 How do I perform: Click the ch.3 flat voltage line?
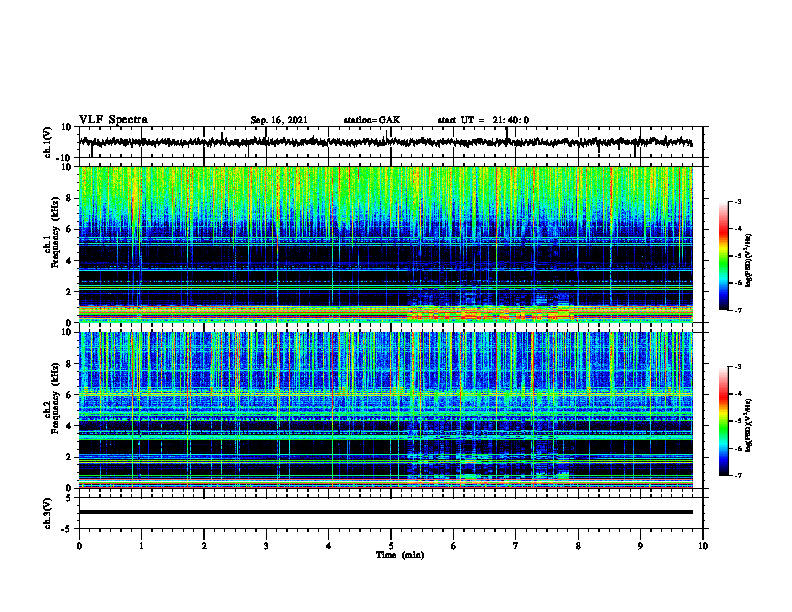pyautogui.click(x=385, y=512)
